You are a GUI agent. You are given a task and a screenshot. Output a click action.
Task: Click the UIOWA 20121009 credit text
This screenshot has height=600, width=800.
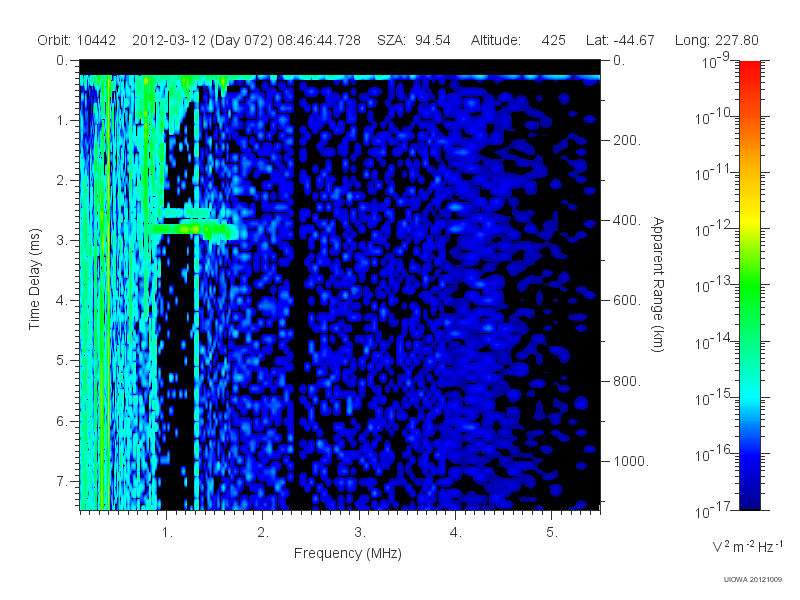tap(753, 579)
